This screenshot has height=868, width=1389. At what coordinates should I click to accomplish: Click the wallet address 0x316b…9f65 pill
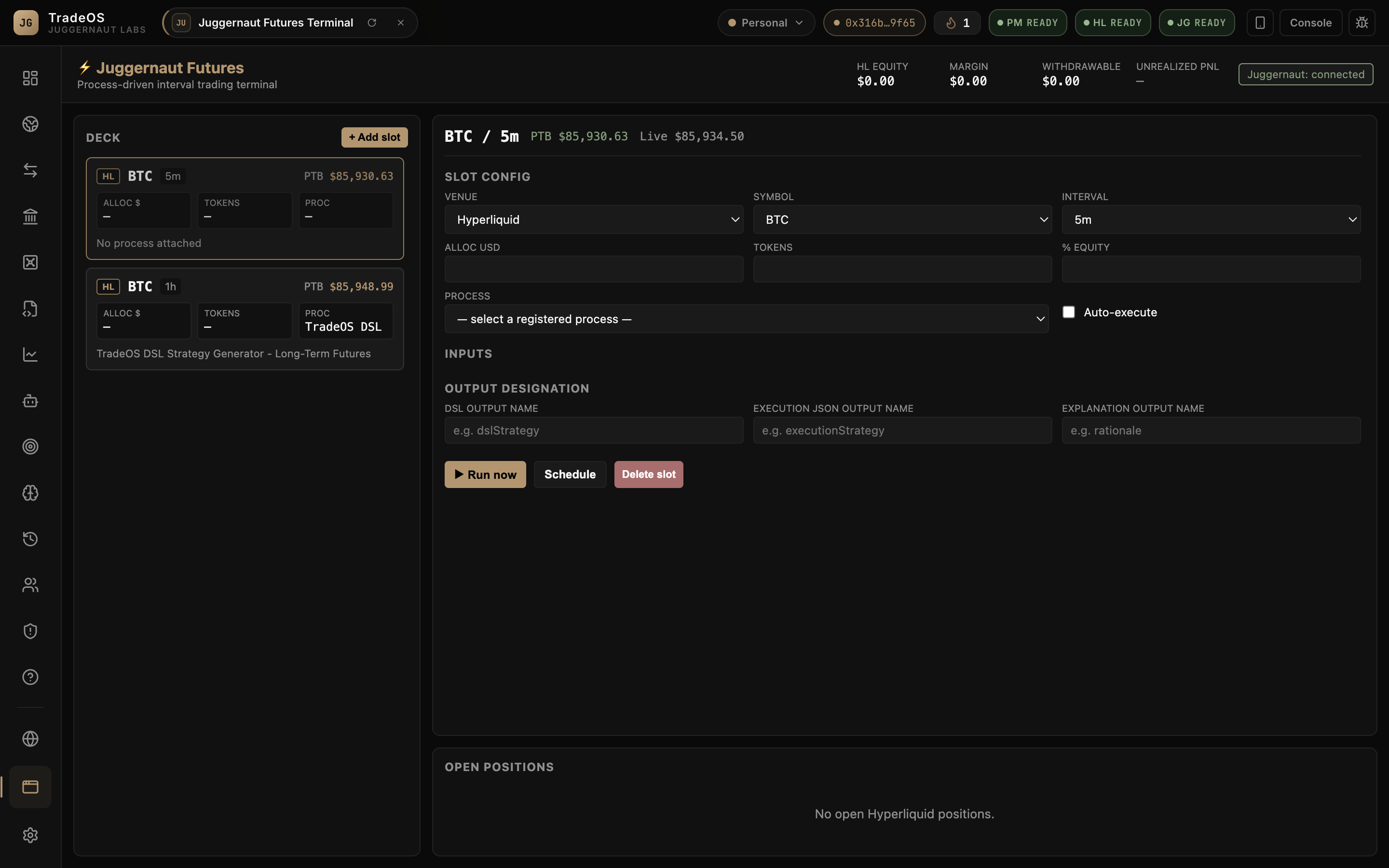point(874,23)
